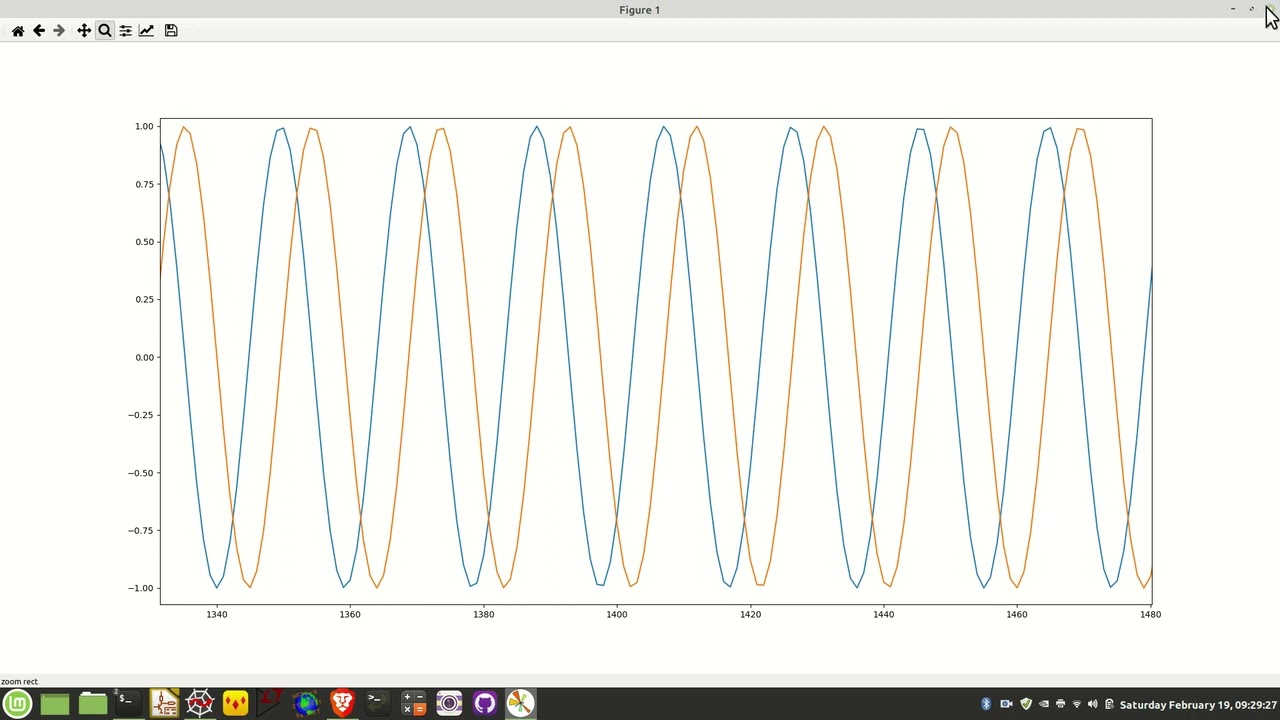Click the x-axis tick label 1380
Screen dimensions: 1280x720
click(483, 614)
